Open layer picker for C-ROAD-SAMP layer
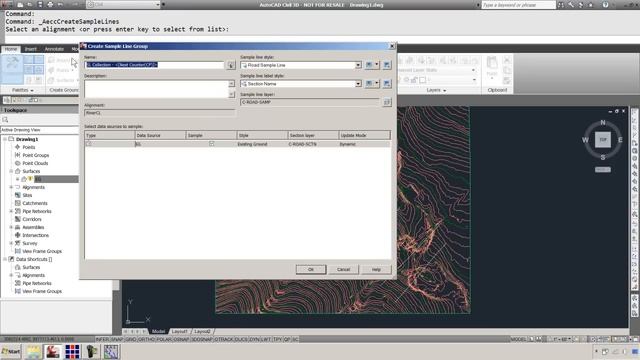 387,102
